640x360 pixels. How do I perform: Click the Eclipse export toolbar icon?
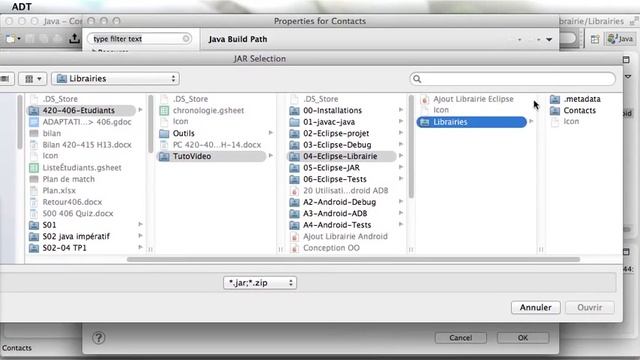(x=74, y=38)
